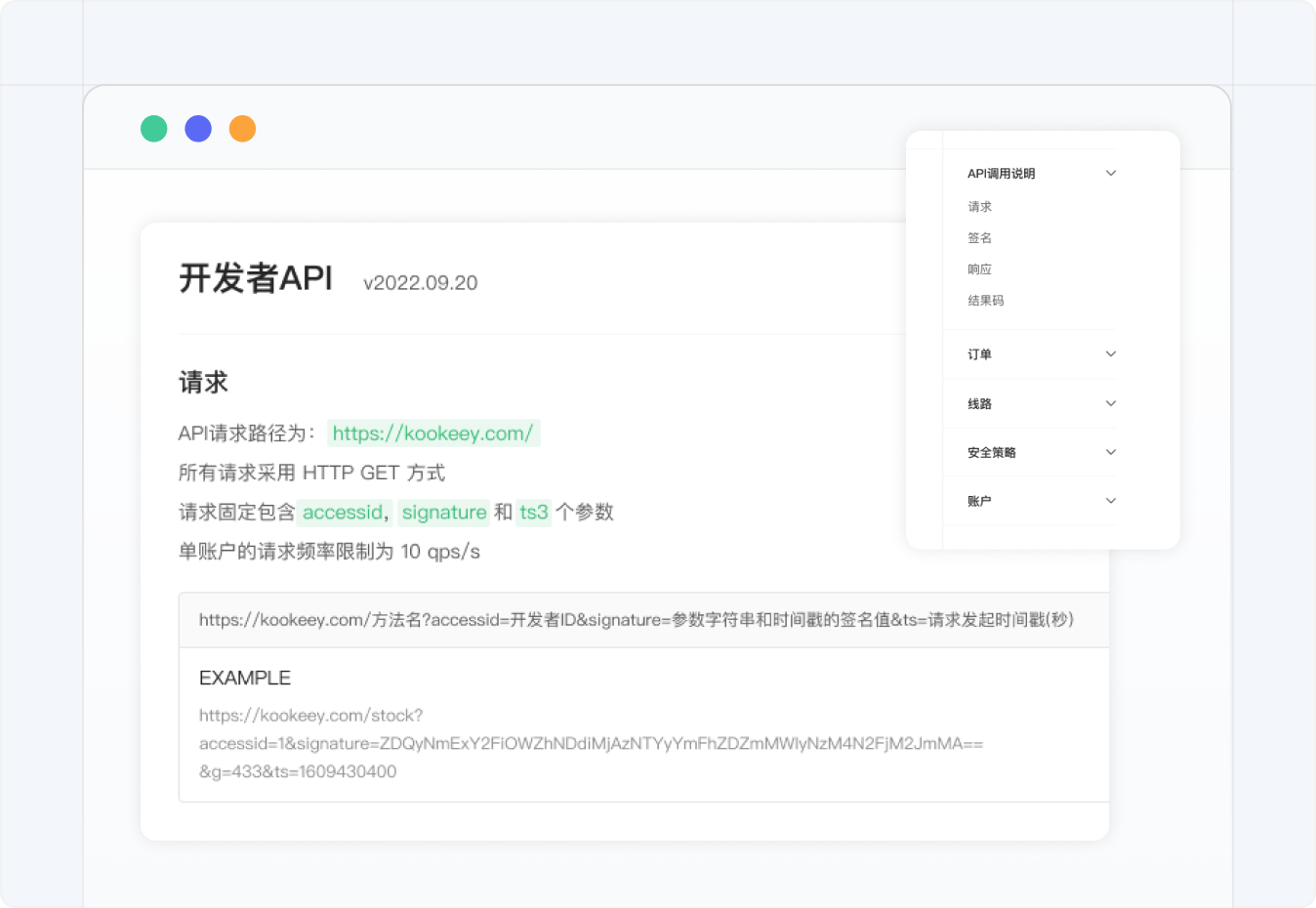Expand the 订单 section chevron
This screenshot has height=908, width=1316.
pyautogui.click(x=1110, y=354)
